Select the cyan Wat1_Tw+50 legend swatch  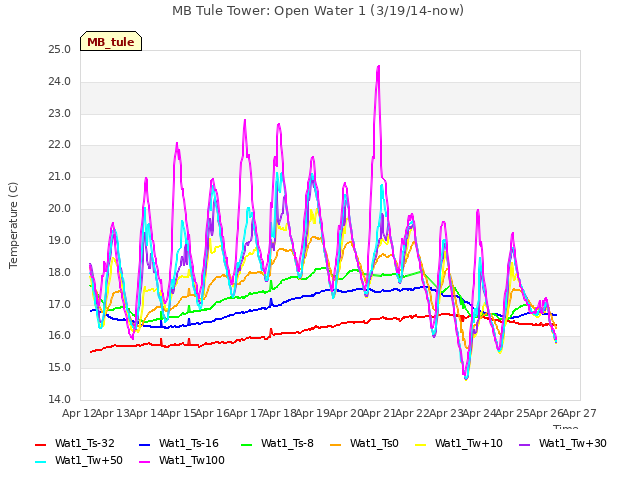[40, 462]
